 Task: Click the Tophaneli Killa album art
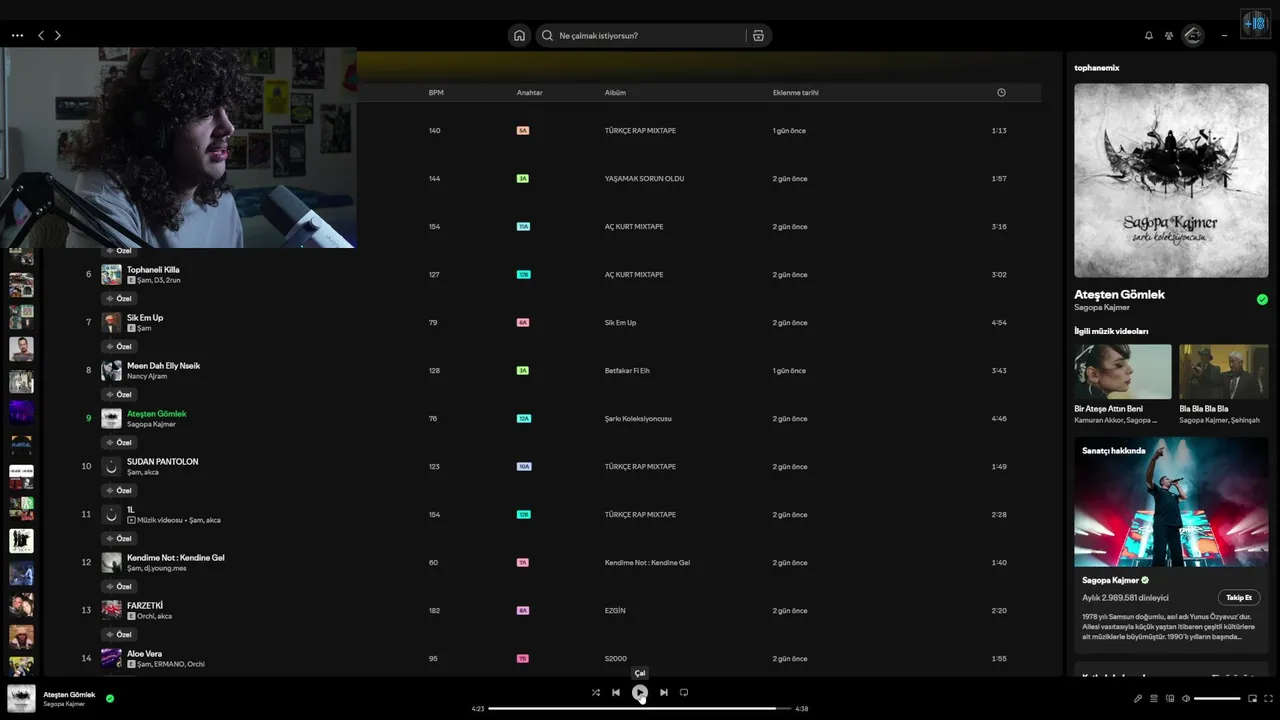click(111, 274)
